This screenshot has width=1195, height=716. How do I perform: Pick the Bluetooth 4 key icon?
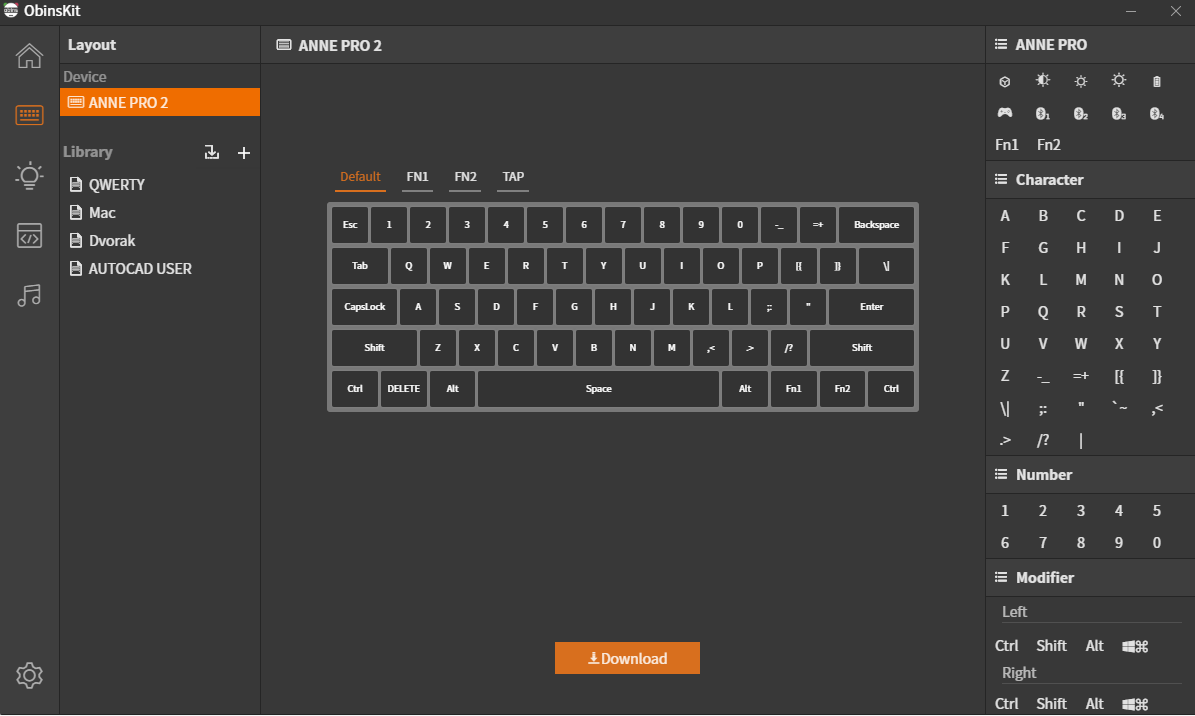point(1157,114)
